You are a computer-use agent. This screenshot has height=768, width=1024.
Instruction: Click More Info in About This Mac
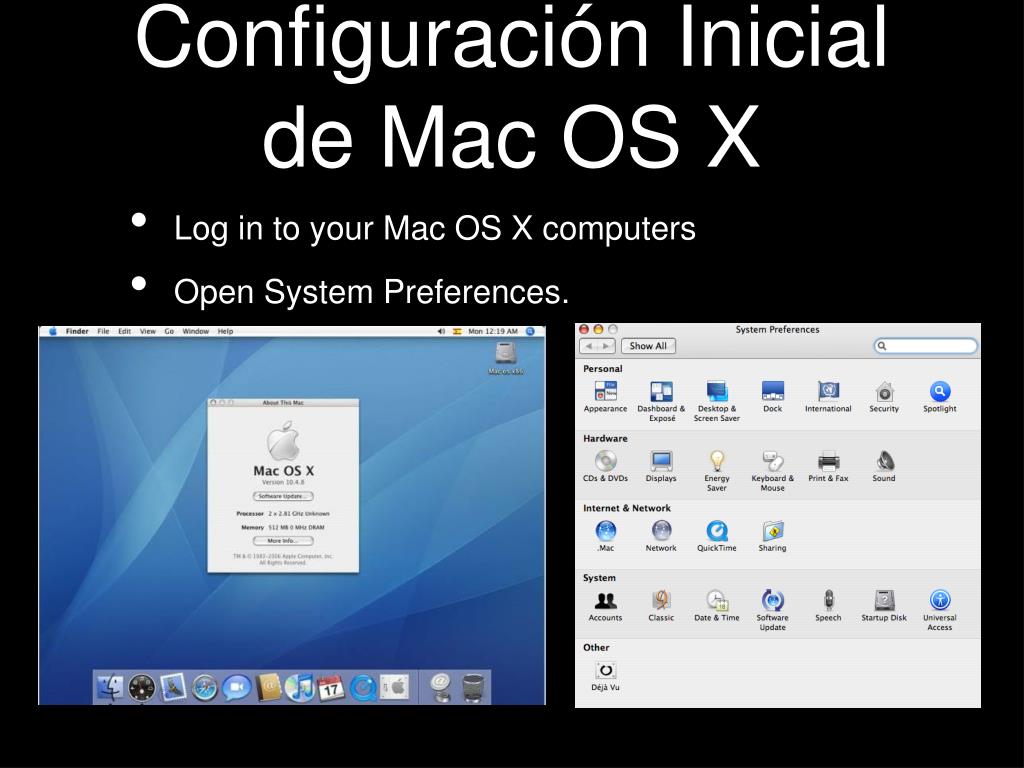click(x=283, y=541)
